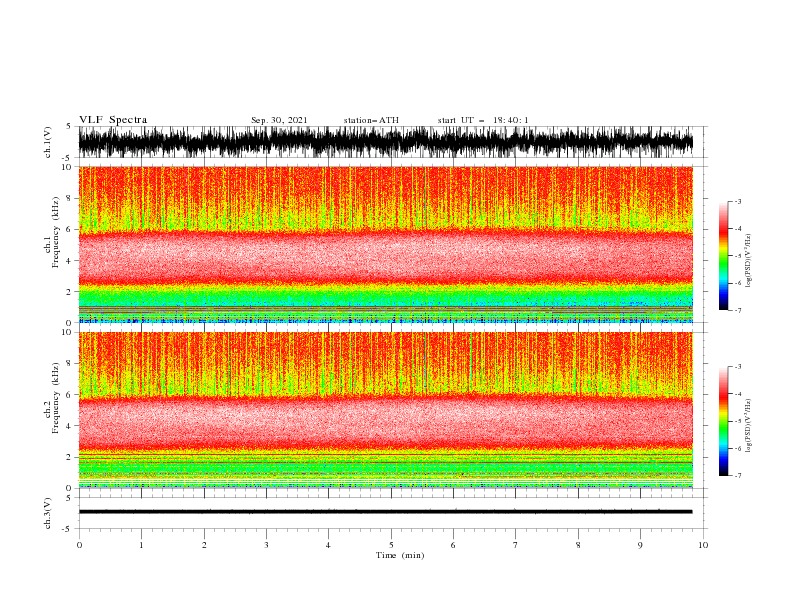Select ch.2 color bar "log(PSD)(V²/Hz)" label
The width and height of the screenshot is (792, 612).
coord(748,425)
